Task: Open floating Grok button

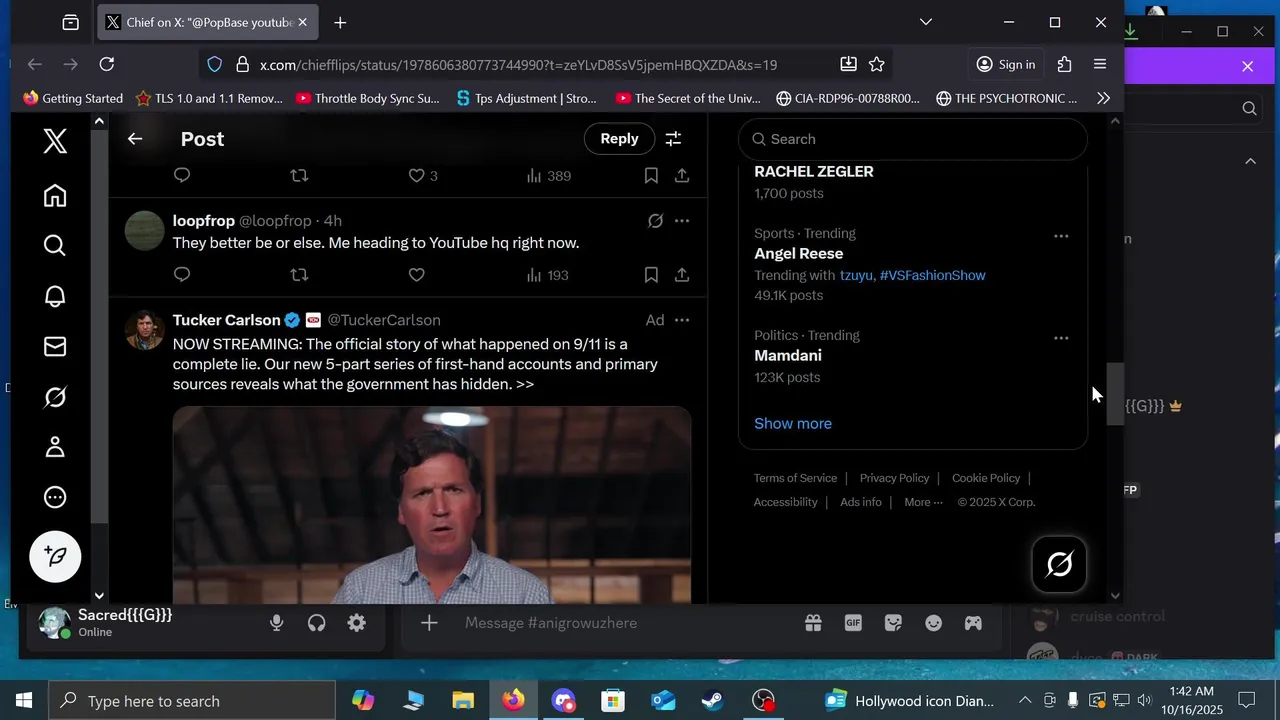Action: [x=1059, y=565]
